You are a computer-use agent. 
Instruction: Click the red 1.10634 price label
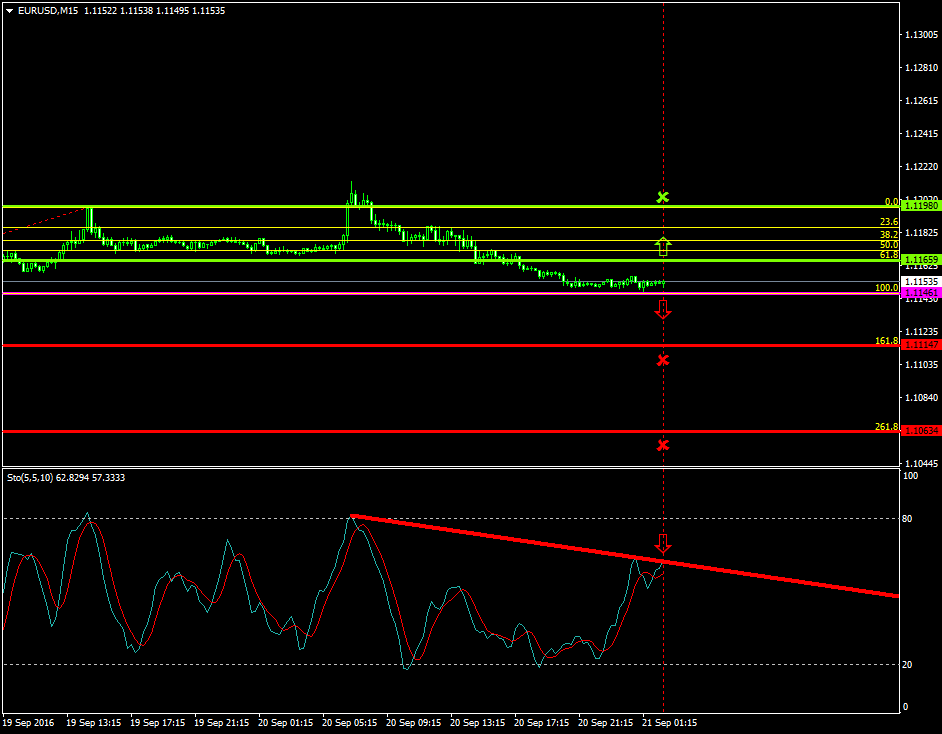(x=920, y=431)
